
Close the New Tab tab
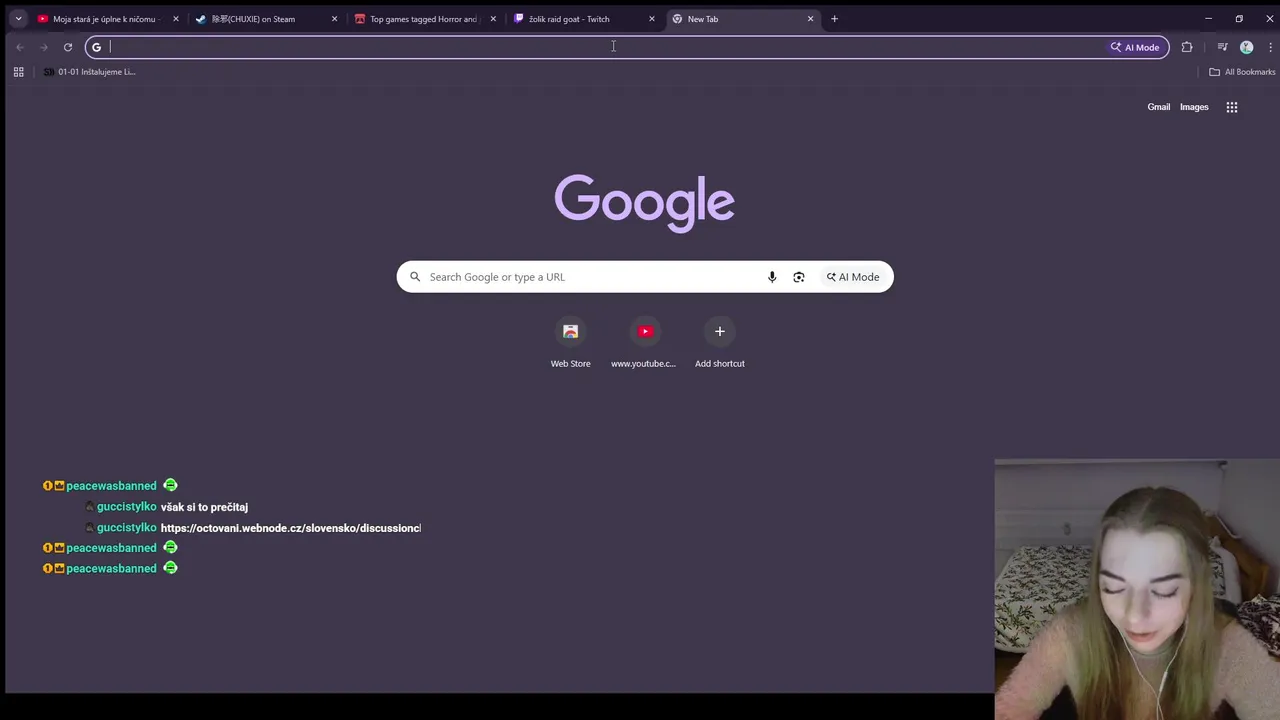click(x=810, y=18)
